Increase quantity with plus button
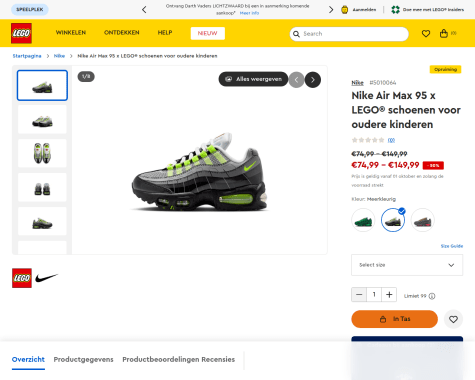 389,295
